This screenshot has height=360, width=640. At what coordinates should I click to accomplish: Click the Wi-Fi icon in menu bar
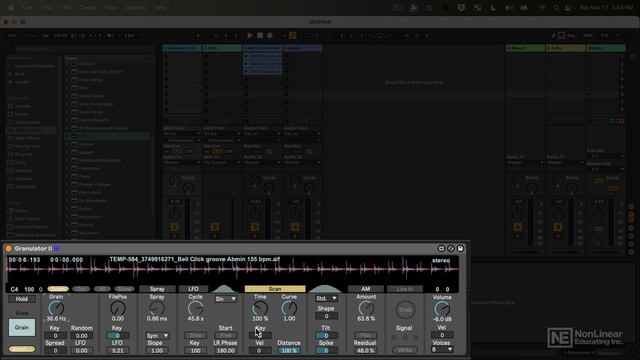pos(542,8)
